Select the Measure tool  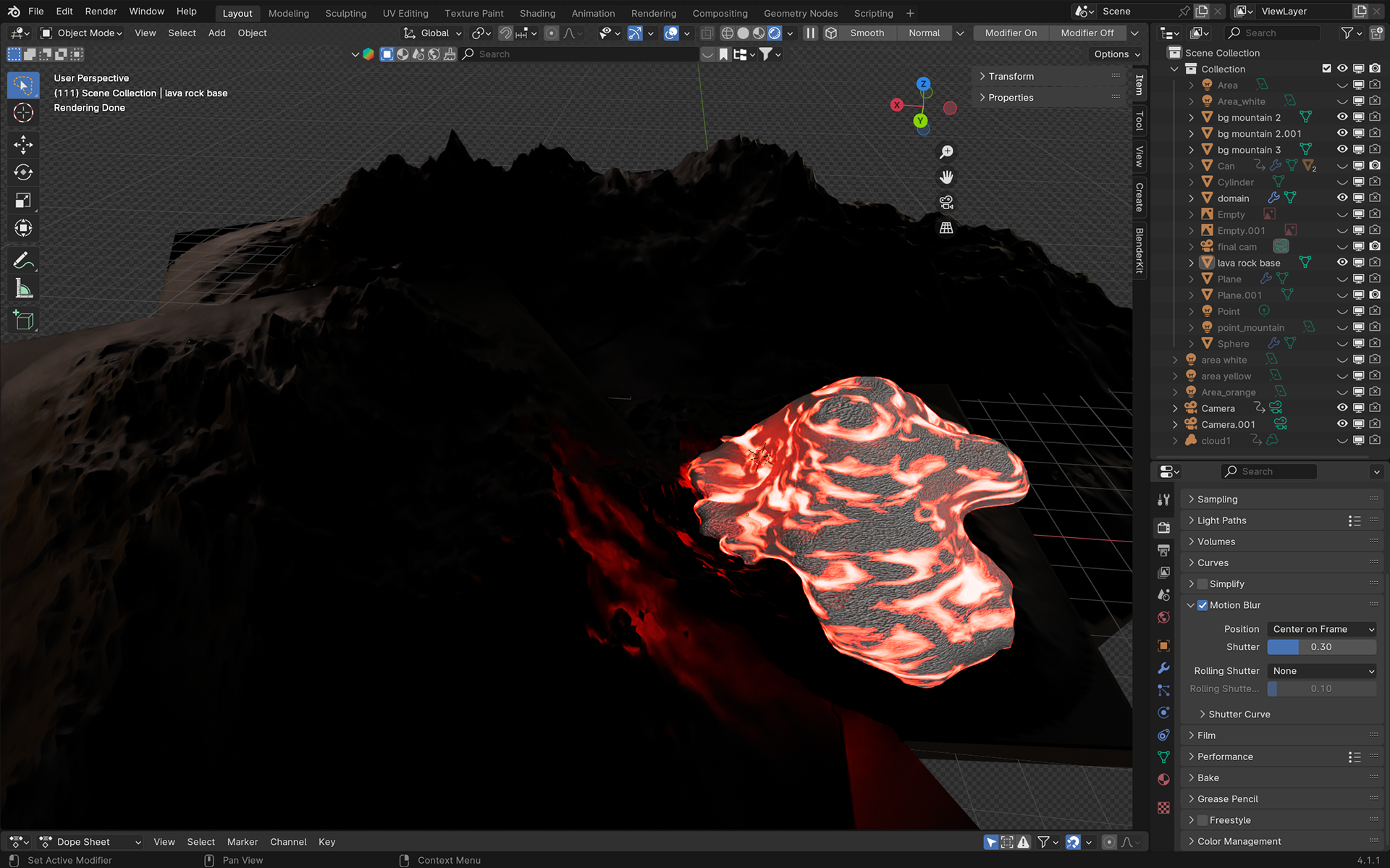click(23, 289)
